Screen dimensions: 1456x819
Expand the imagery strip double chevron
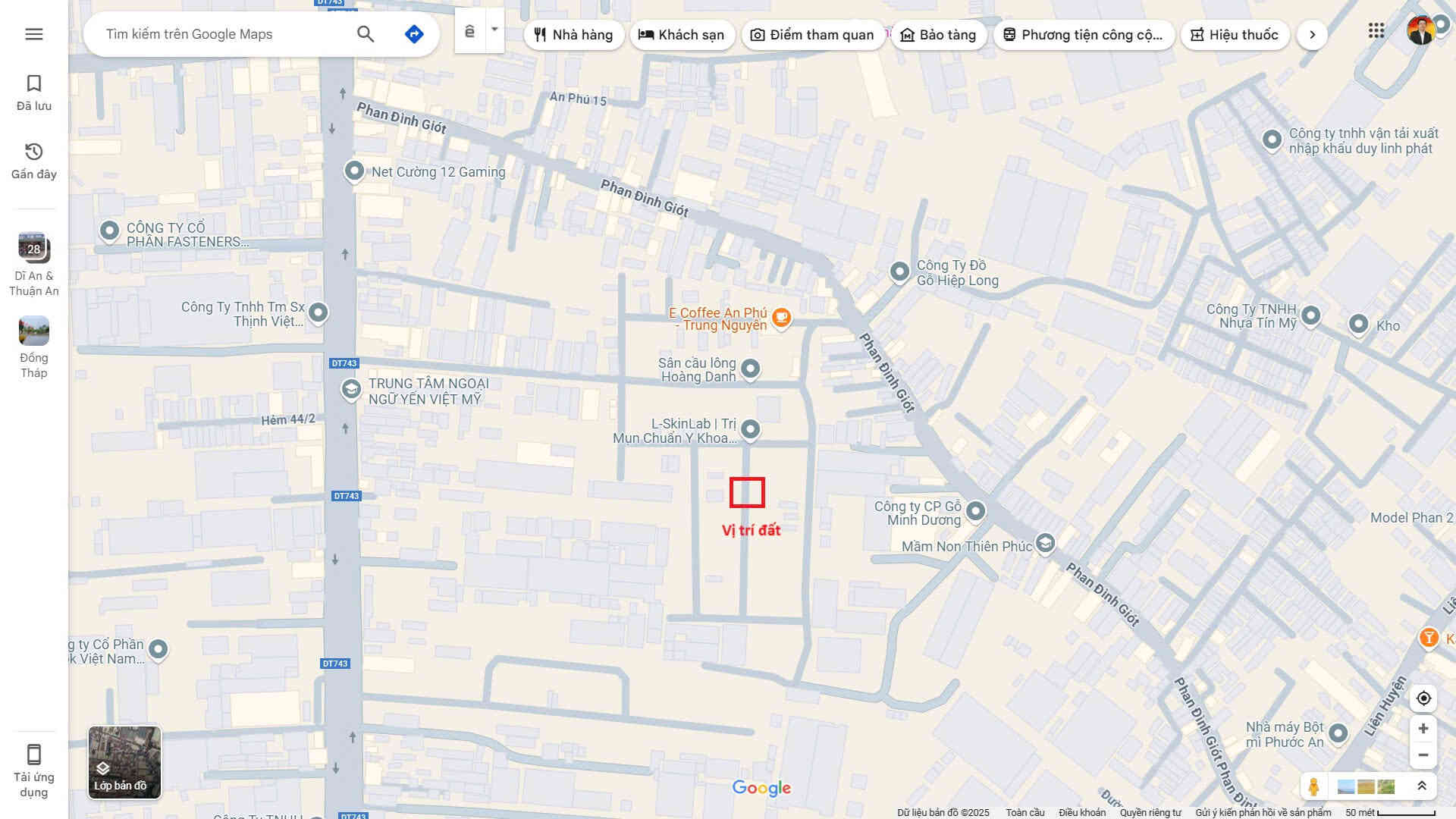(1422, 786)
